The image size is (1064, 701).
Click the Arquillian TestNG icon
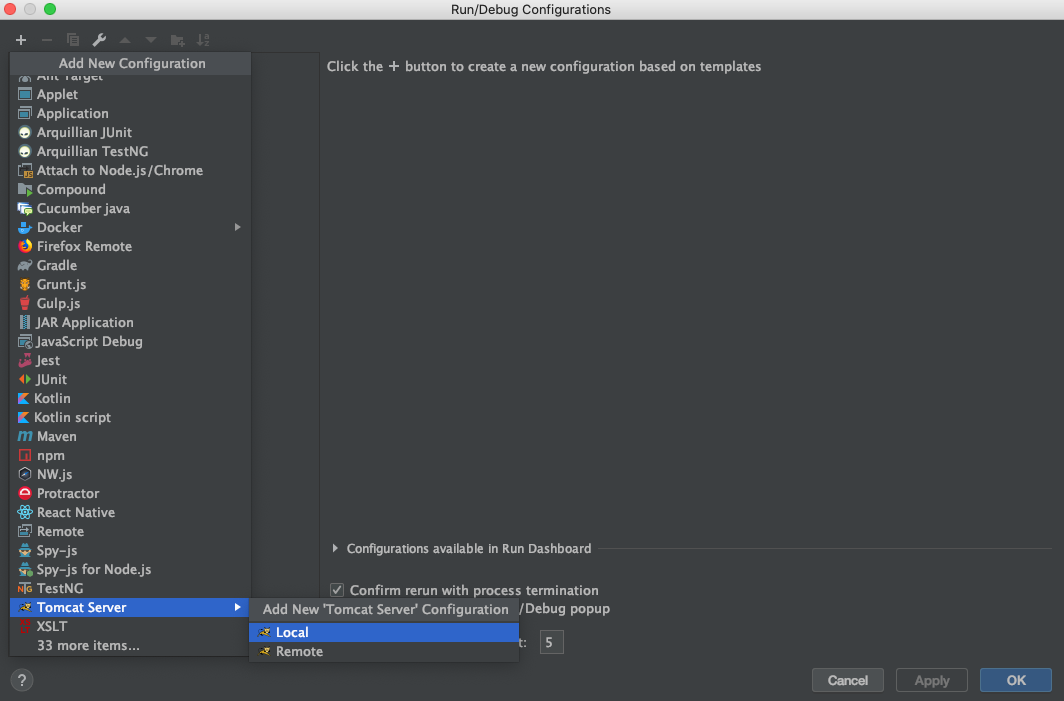[25, 151]
